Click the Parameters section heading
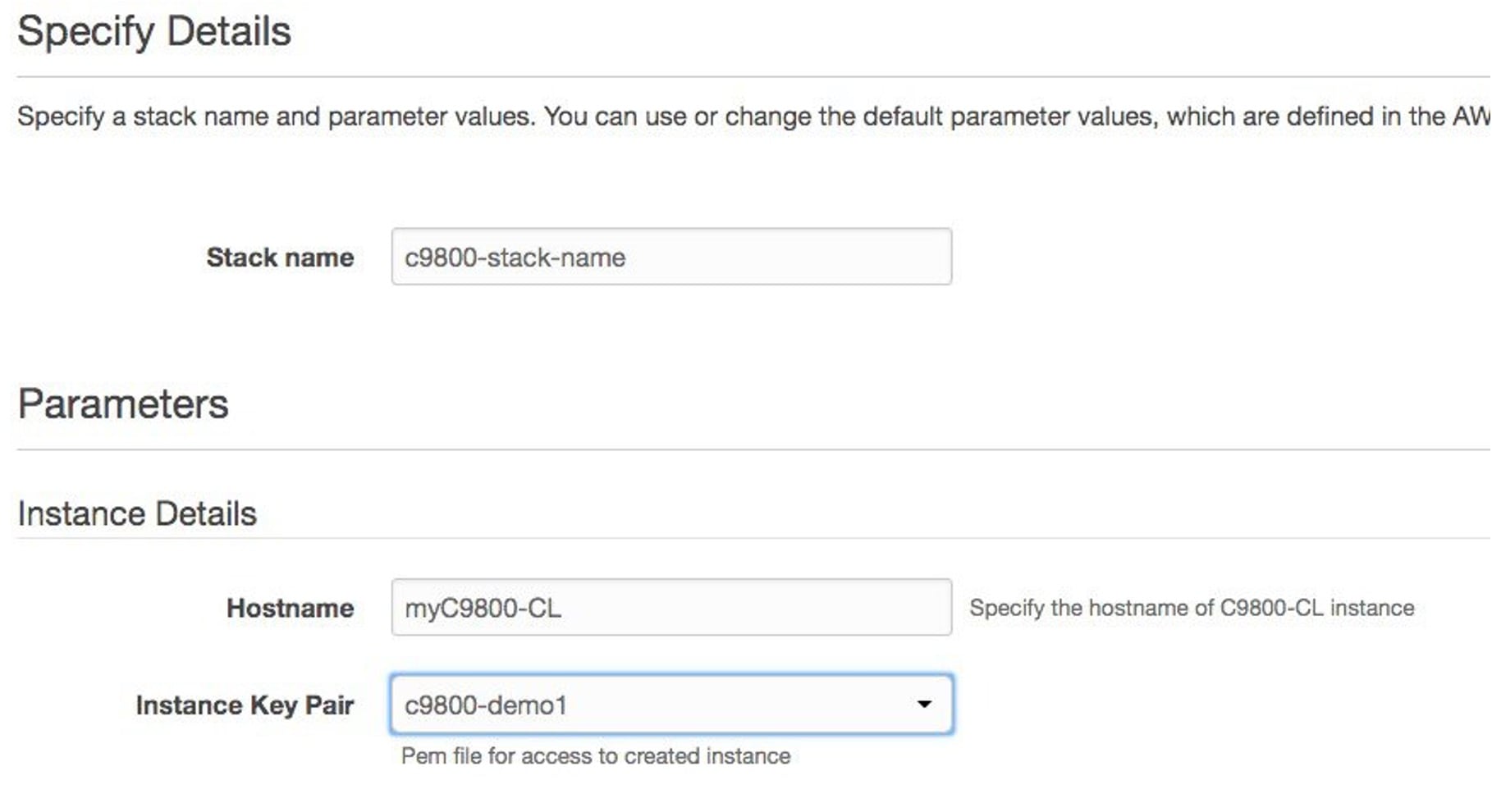The width and height of the screenshot is (1492, 812). (123, 404)
